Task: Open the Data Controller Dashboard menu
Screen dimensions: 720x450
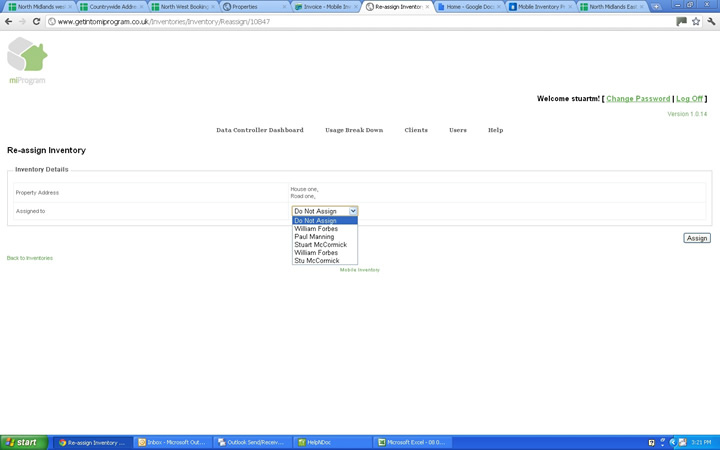Action: pyautogui.click(x=260, y=130)
